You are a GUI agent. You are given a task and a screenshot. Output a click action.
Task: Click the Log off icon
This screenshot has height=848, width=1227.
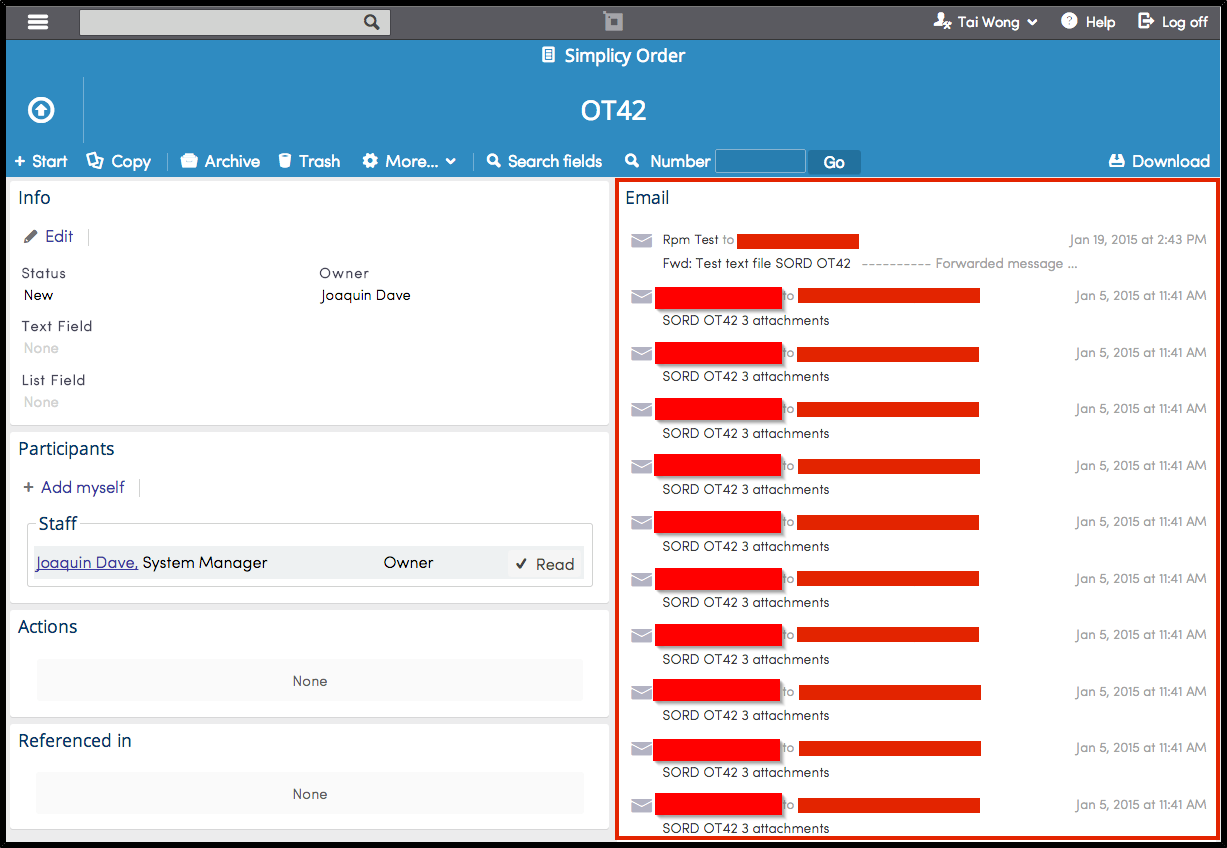coord(1146,21)
